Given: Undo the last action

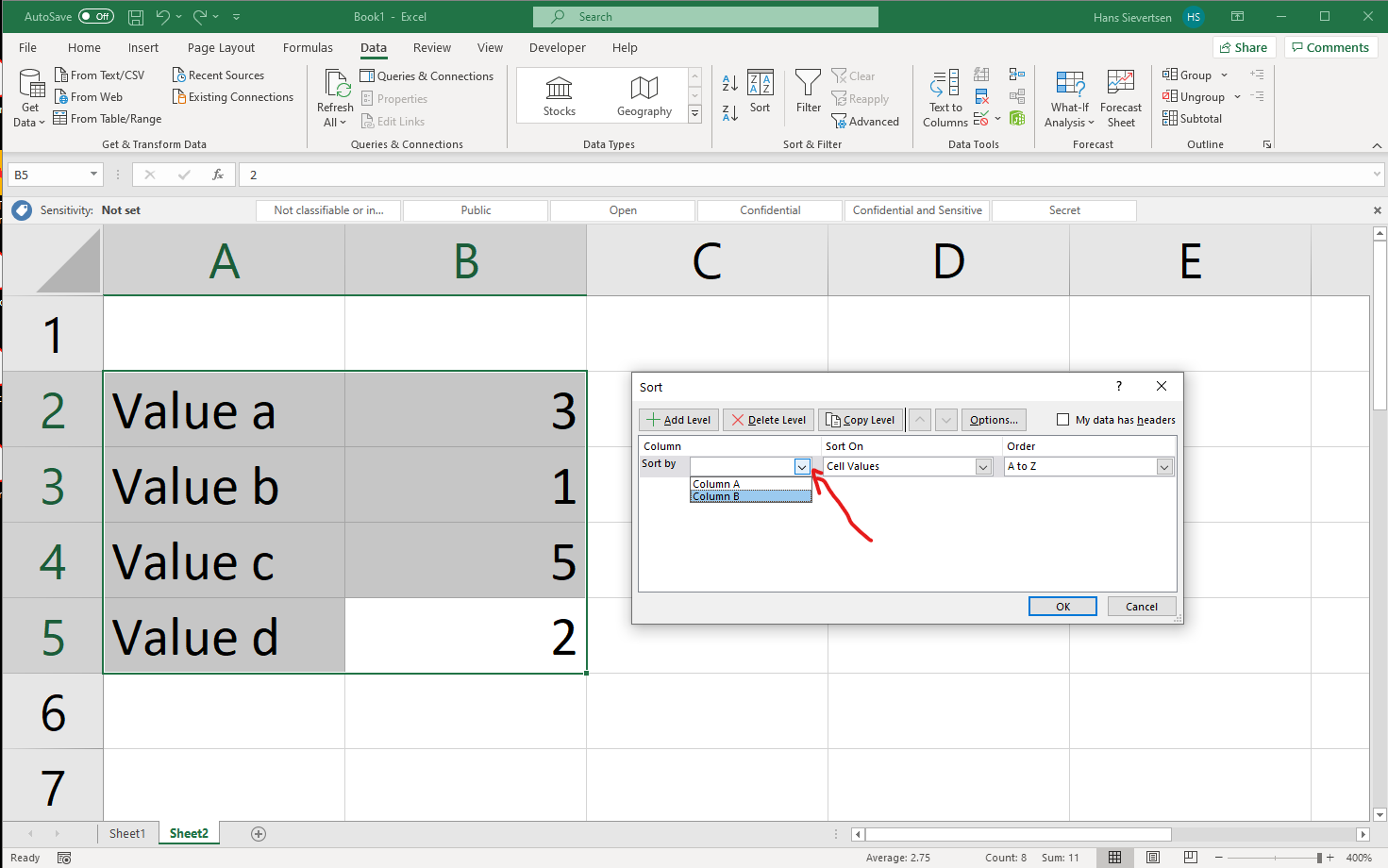Looking at the screenshot, I should pyautogui.click(x=163, y=17).
